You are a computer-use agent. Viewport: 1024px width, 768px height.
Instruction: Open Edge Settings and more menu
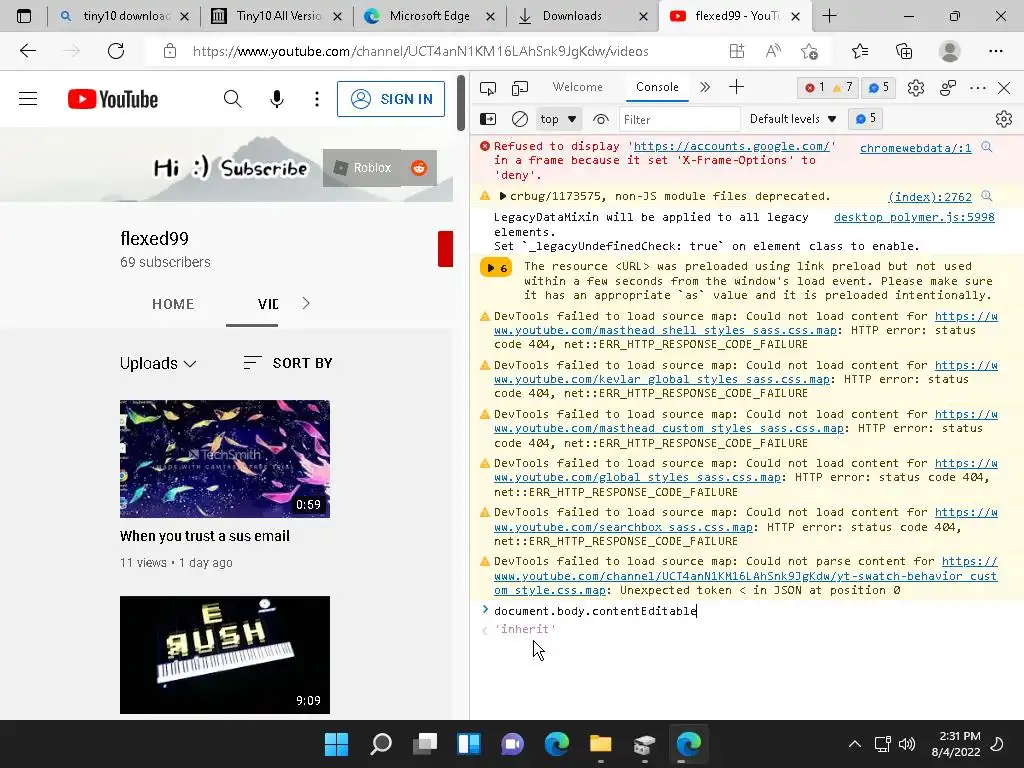coord(995,51)
